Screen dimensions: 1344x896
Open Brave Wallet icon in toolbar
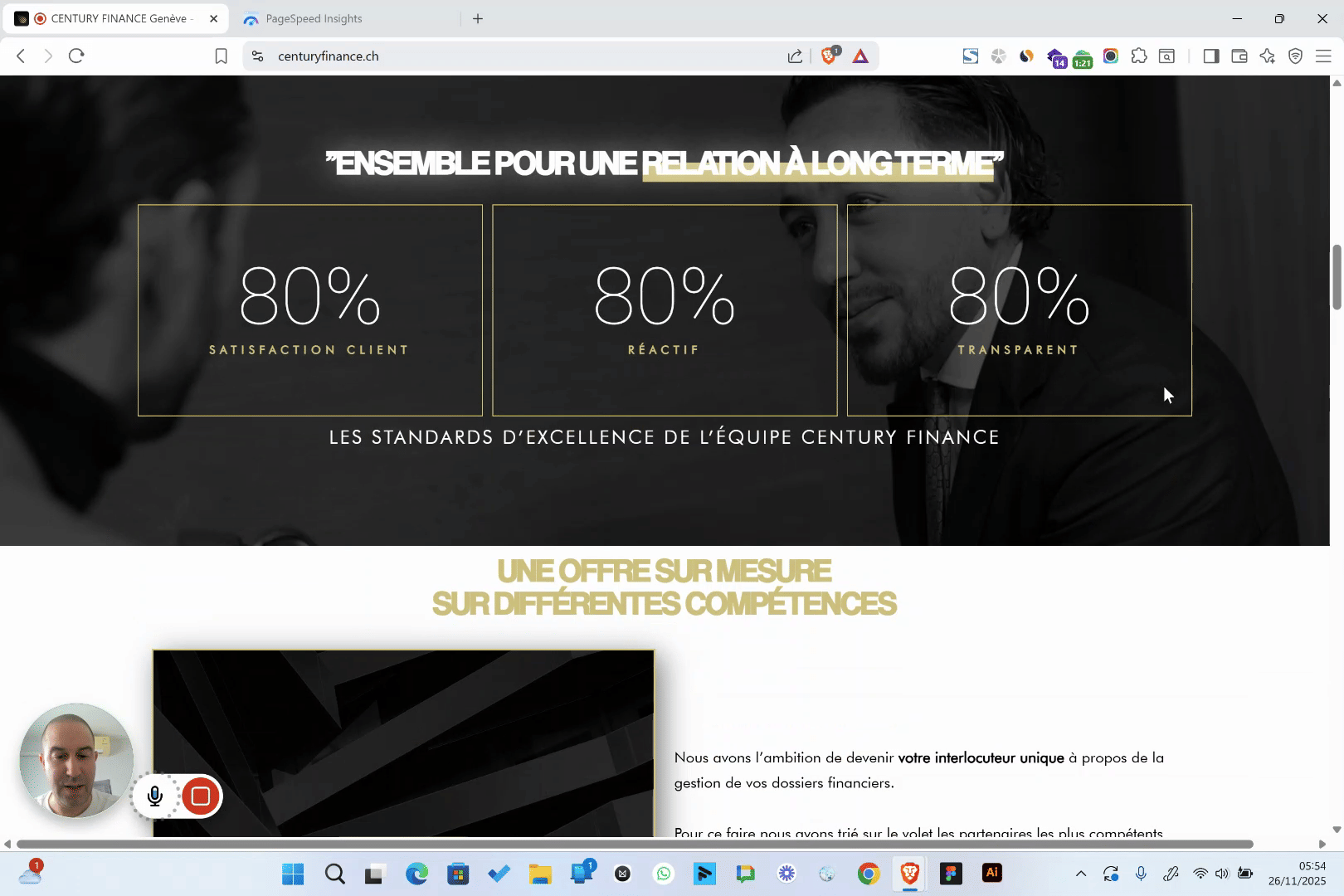tap(1239, 56)
